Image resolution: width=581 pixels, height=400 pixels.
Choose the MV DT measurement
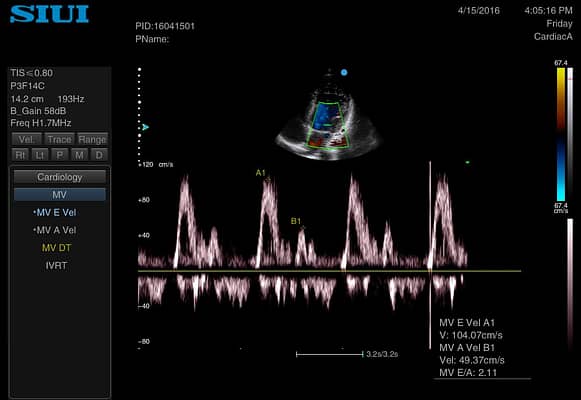click(56, 248)
